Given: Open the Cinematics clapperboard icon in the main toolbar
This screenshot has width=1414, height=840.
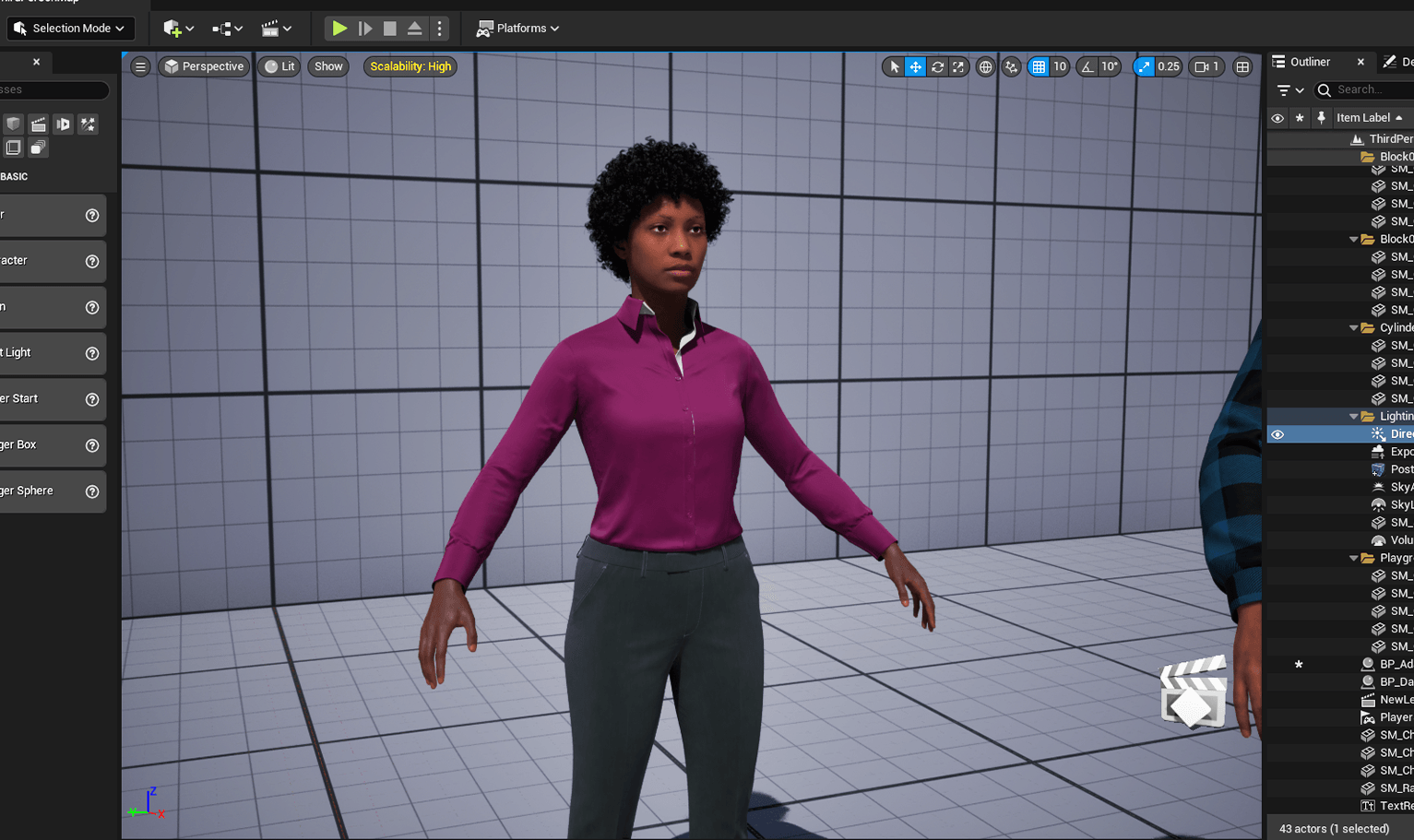Looking at the screenshot, I should (270, 29).
